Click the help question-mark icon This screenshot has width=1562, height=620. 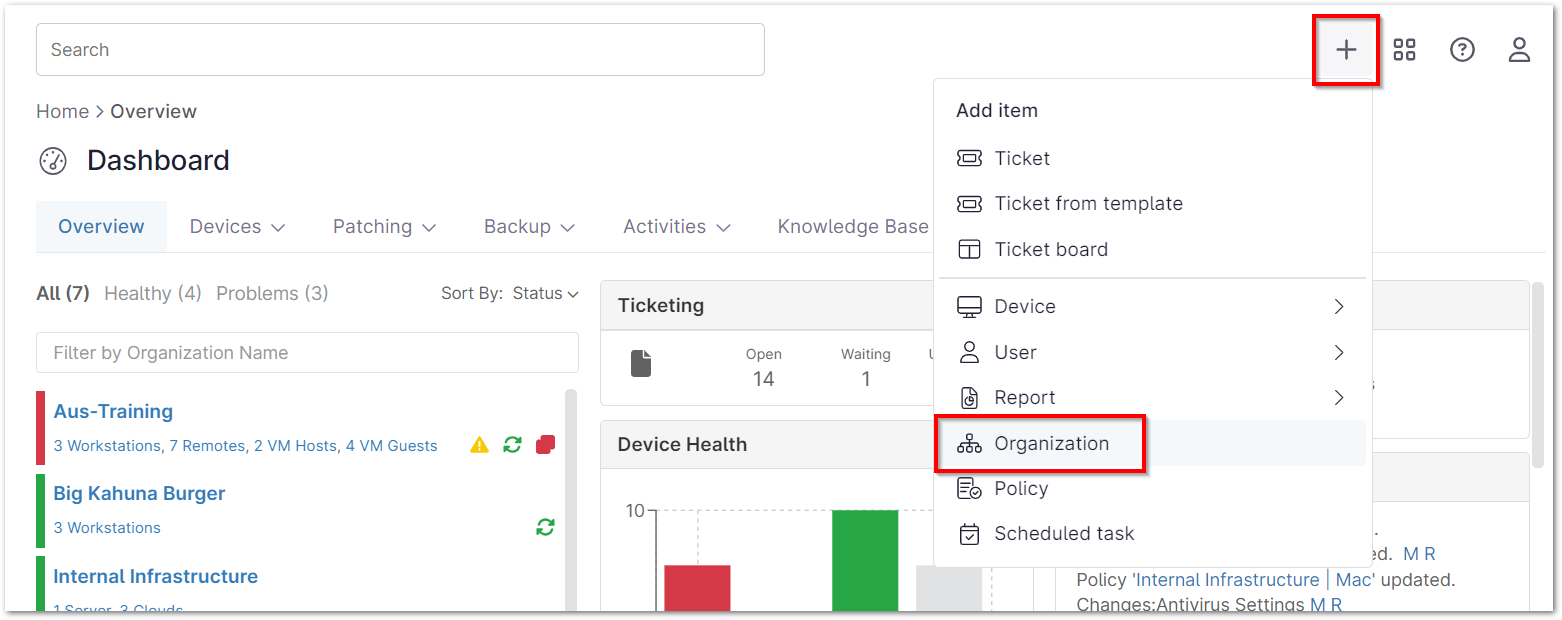(x=1461, y=49)
